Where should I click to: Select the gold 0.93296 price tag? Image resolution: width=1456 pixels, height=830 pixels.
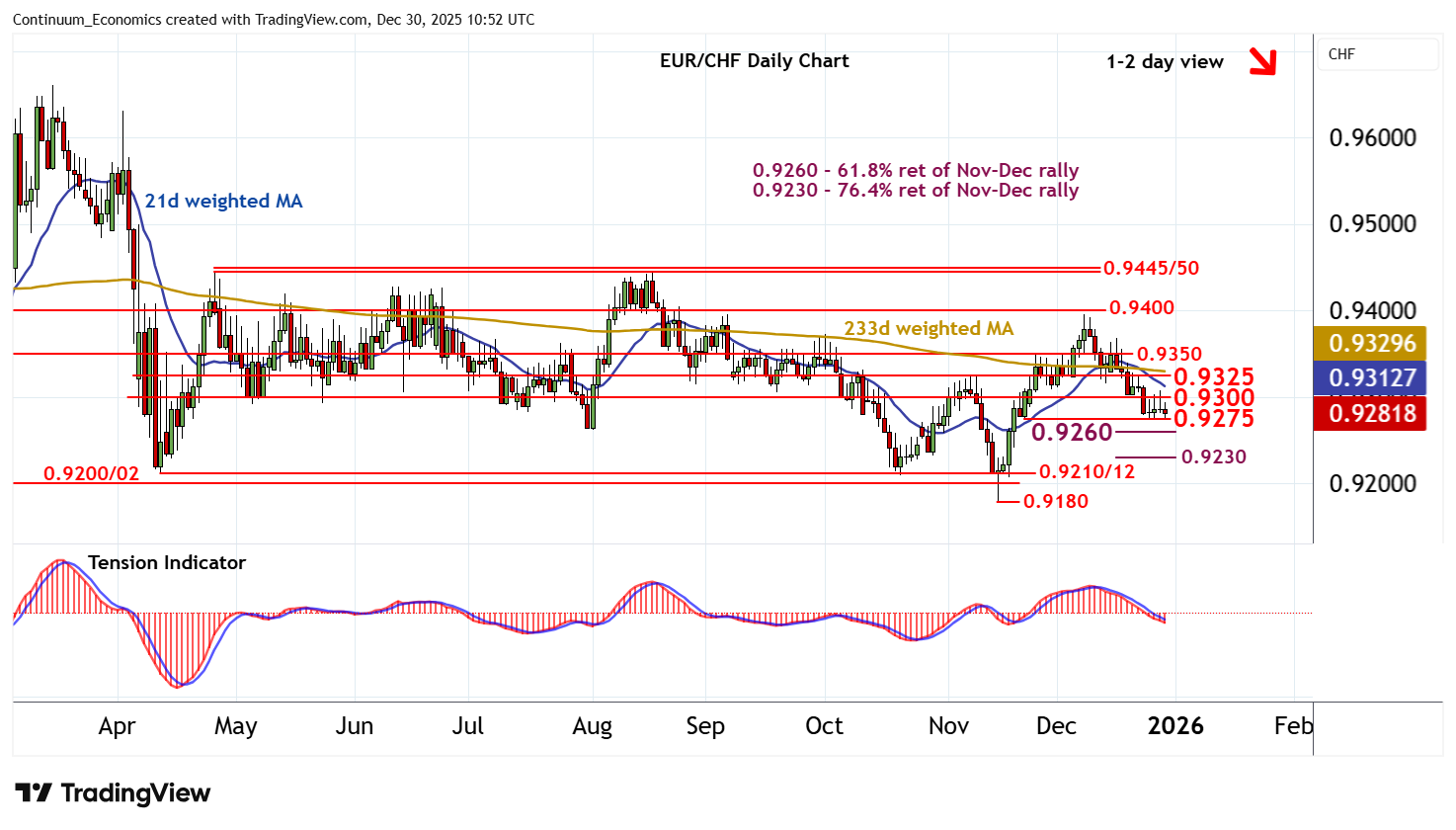point(1371,344)
